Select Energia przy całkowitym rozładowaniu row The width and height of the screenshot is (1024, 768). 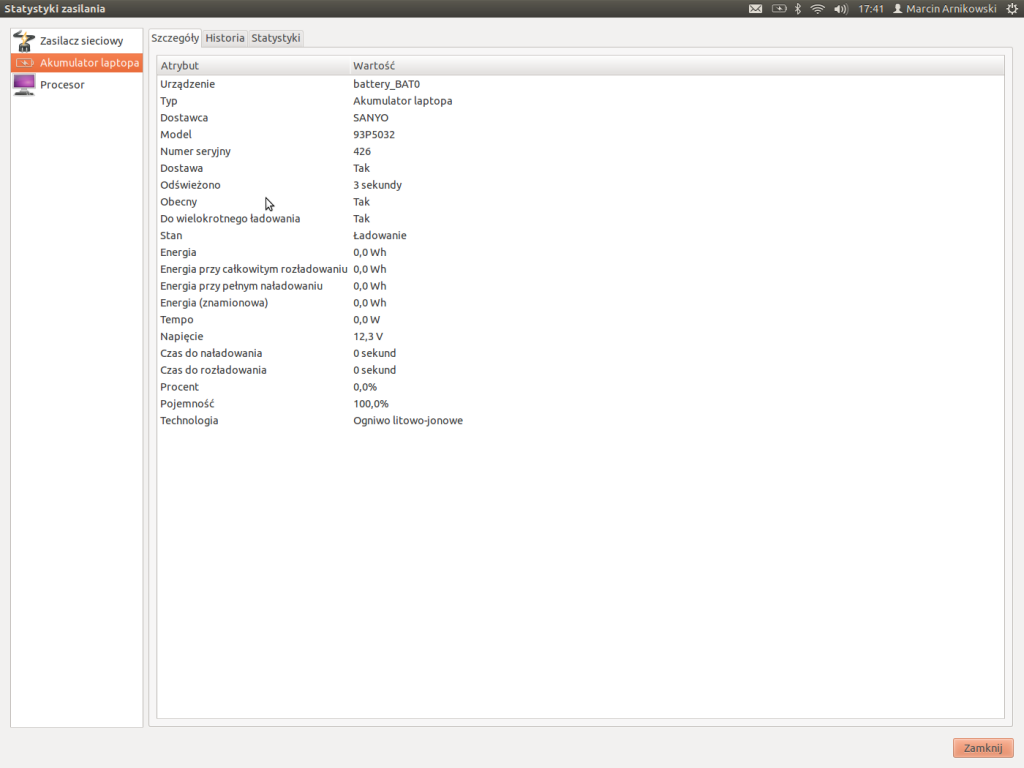tap(580, 269)
